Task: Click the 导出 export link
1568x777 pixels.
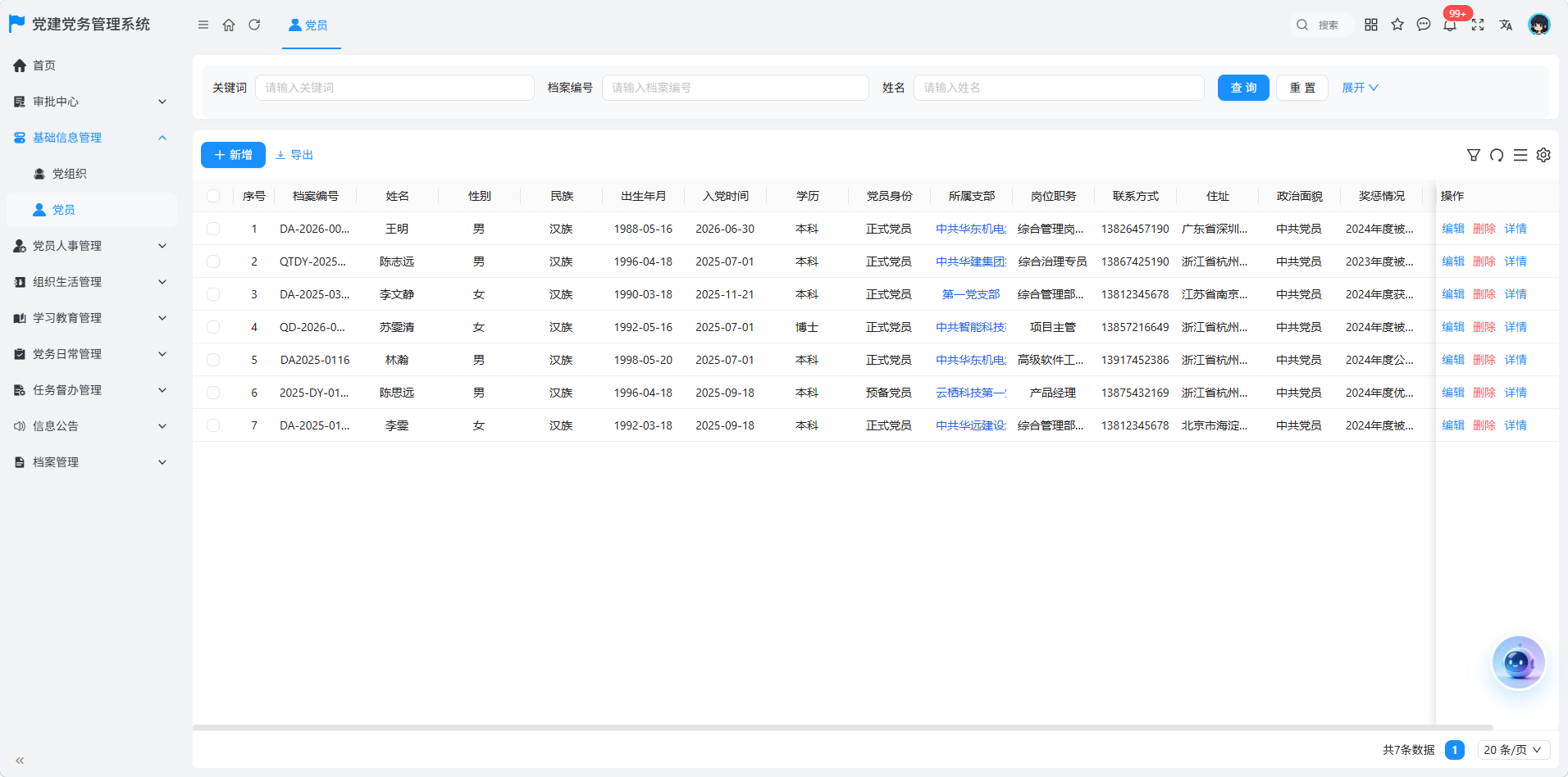Action: pyautogui.click(x=295, y=155)
